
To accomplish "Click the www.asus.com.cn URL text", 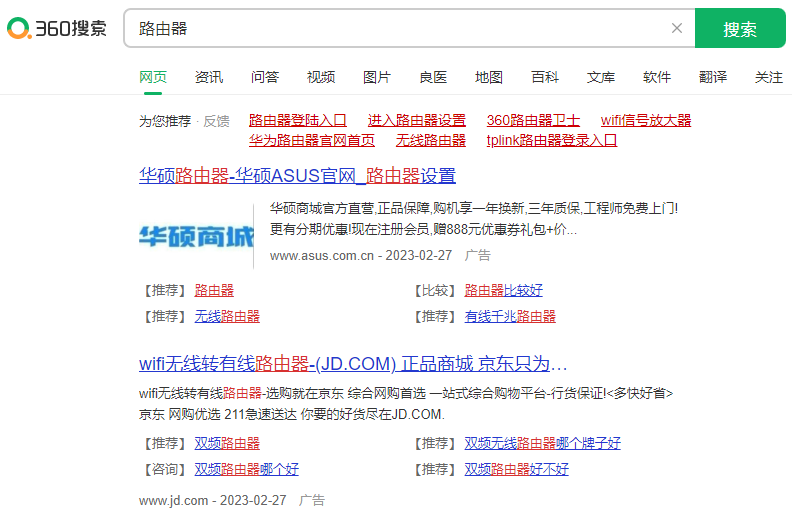I will pos(322,255).
